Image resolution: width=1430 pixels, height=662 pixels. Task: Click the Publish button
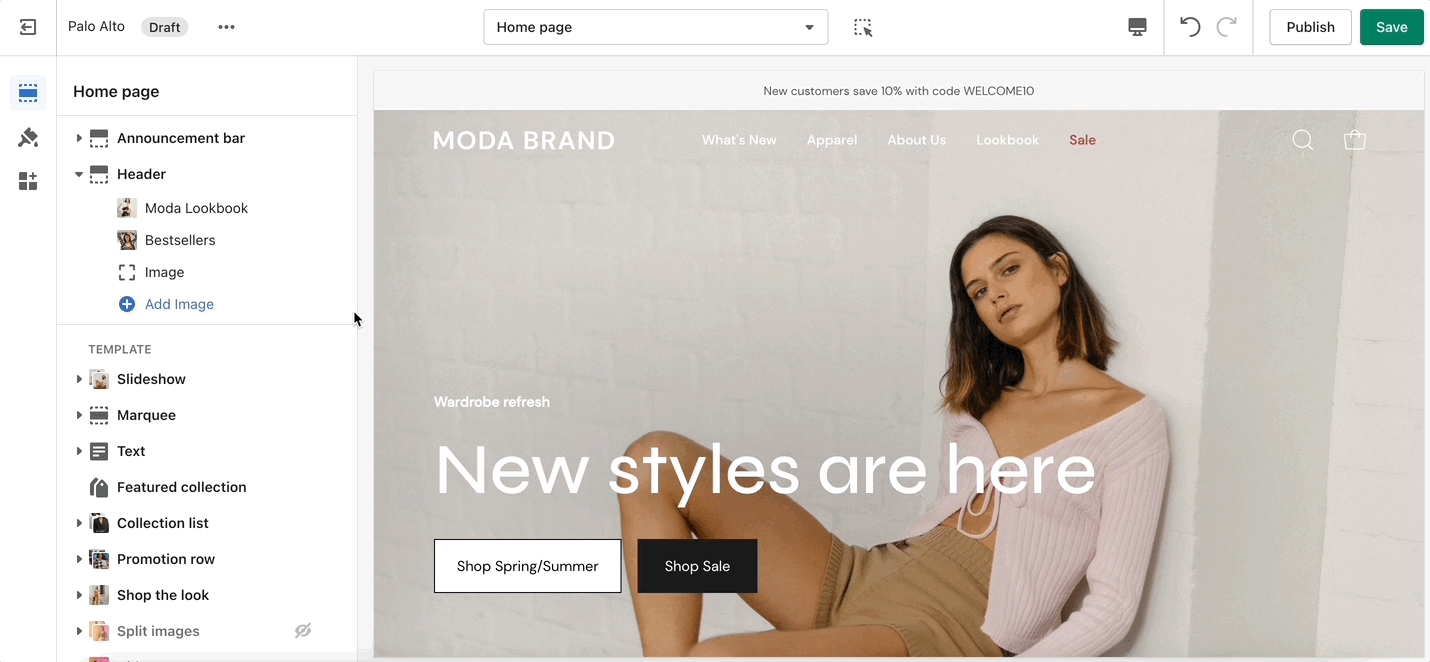click(1310, 27)
